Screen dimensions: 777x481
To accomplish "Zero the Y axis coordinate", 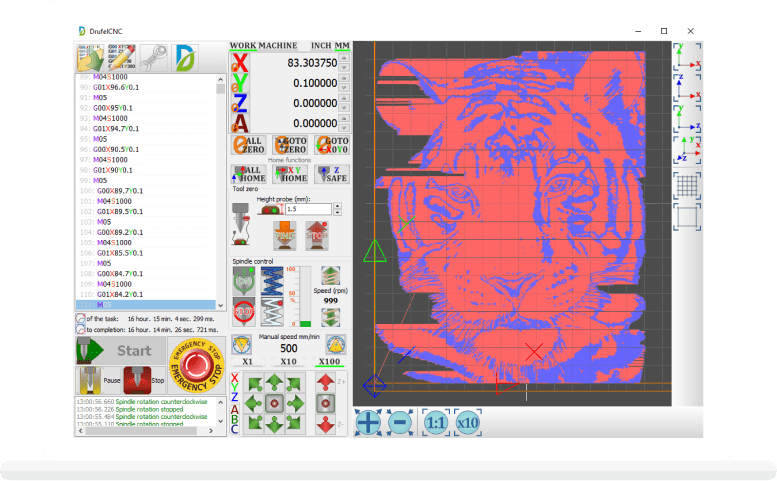I will coord(240,83).
